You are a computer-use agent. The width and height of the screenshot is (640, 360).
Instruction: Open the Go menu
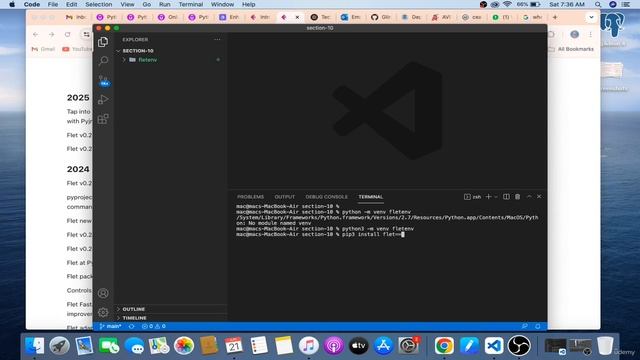tap(147, 4)
